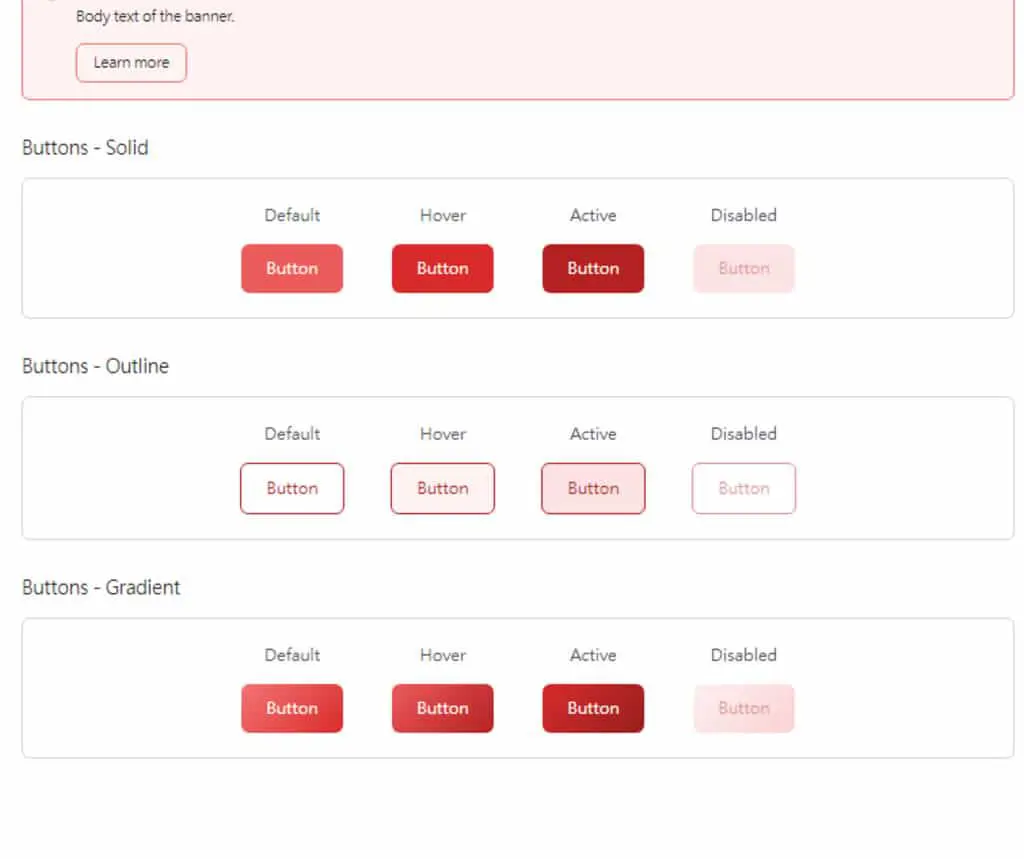1024x859 pixels.
Task: Click the Hover label in Outline section
Action: click(443, 434)
